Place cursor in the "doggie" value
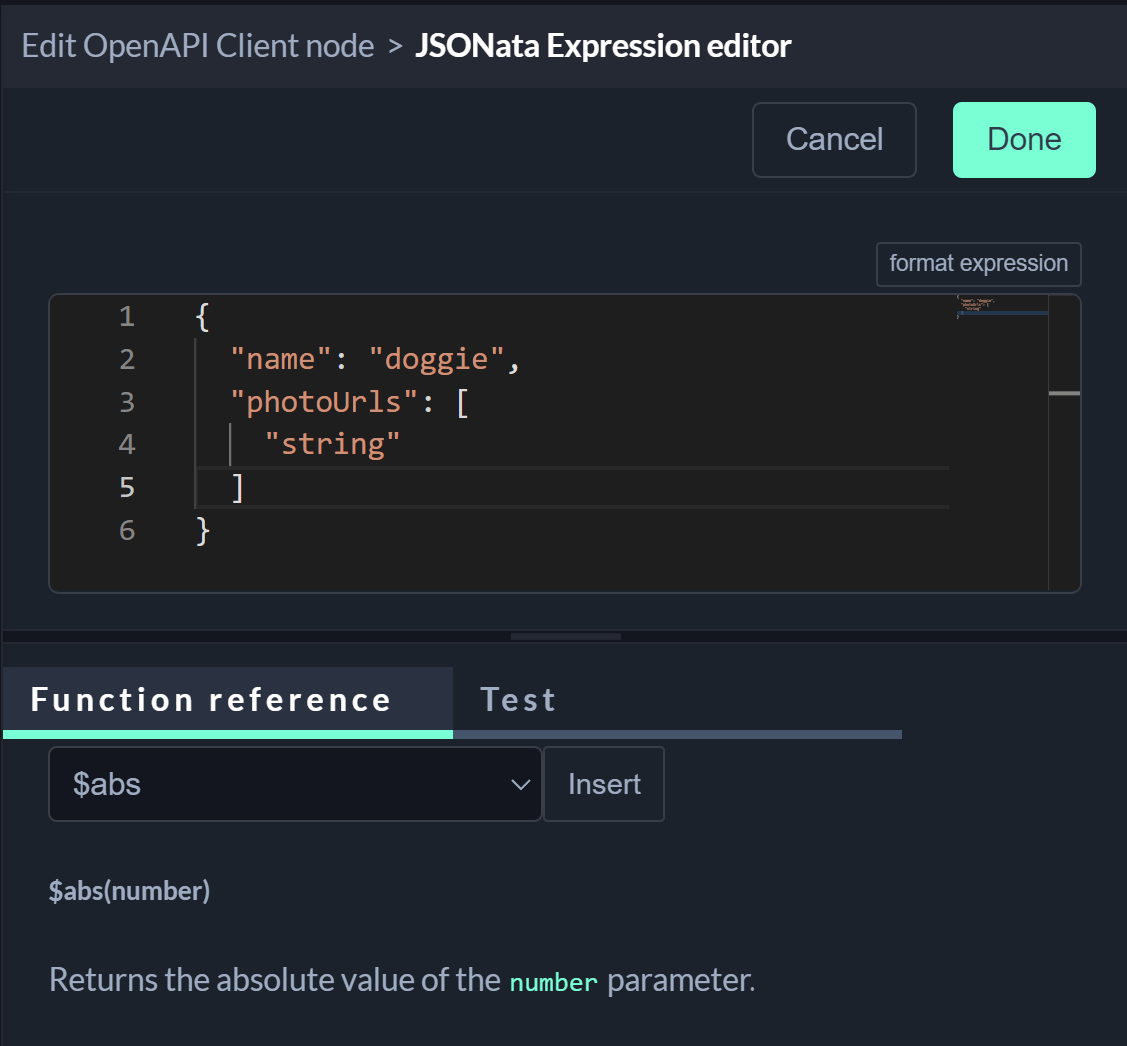 click(438, 360)
